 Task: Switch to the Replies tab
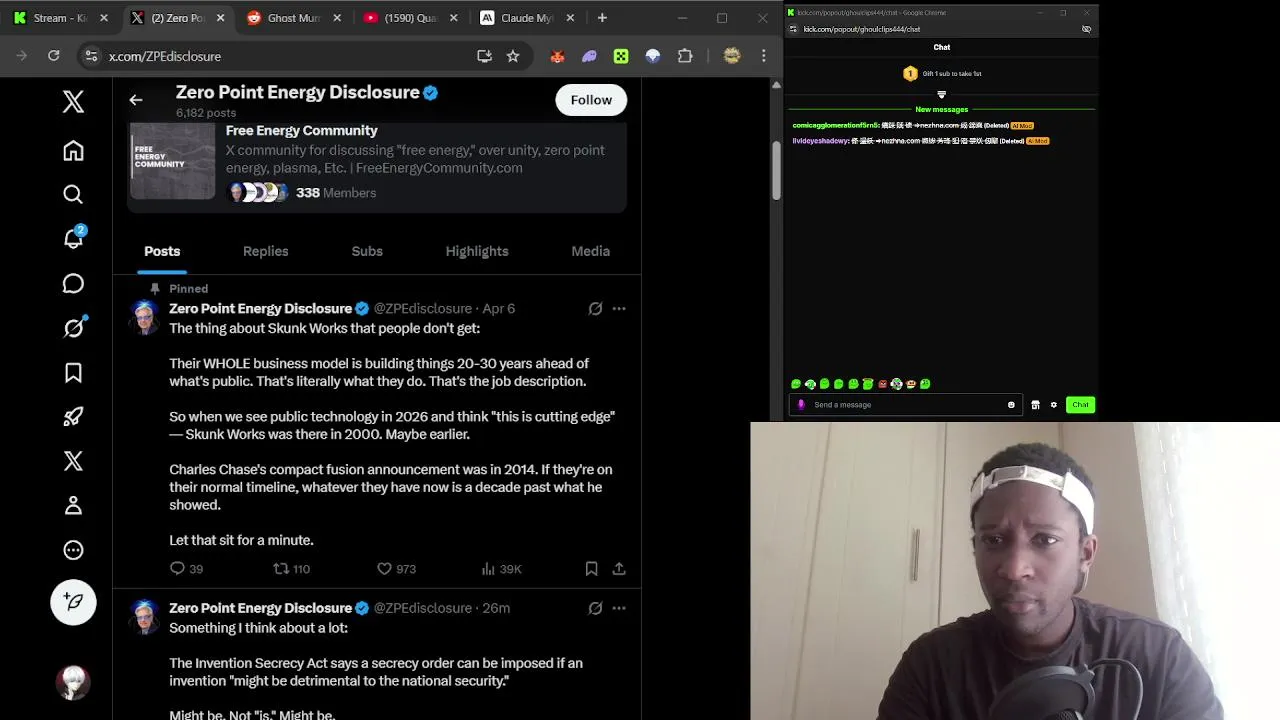265,251
